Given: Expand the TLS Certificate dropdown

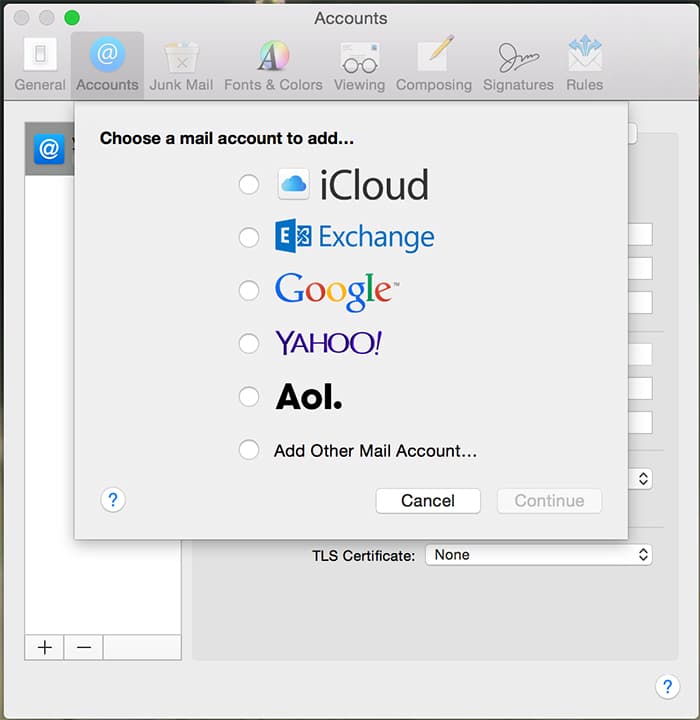Looking at the screenshot, I should (x=538, y=555).
